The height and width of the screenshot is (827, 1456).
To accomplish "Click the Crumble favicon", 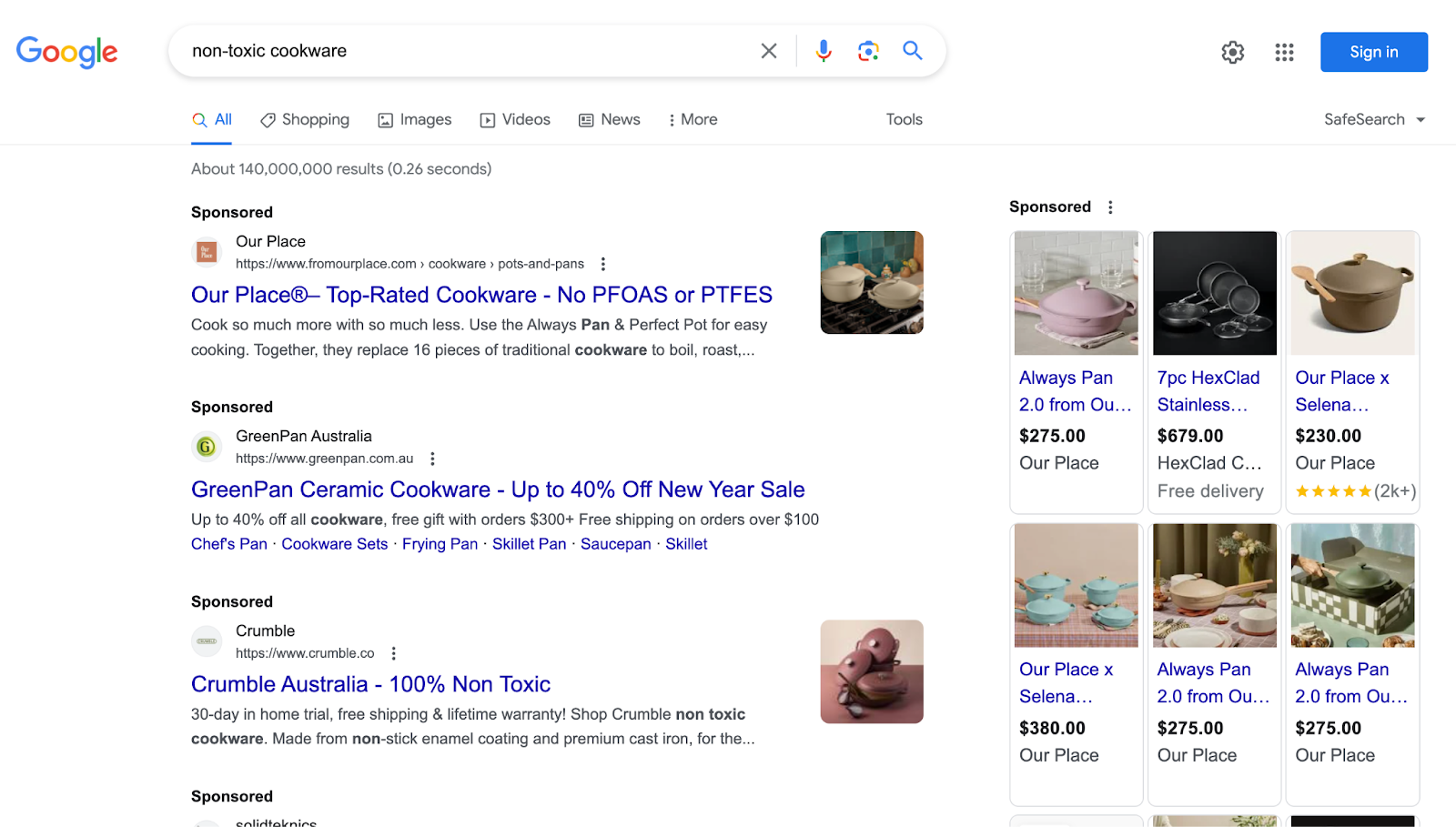I will coord(207,641).
